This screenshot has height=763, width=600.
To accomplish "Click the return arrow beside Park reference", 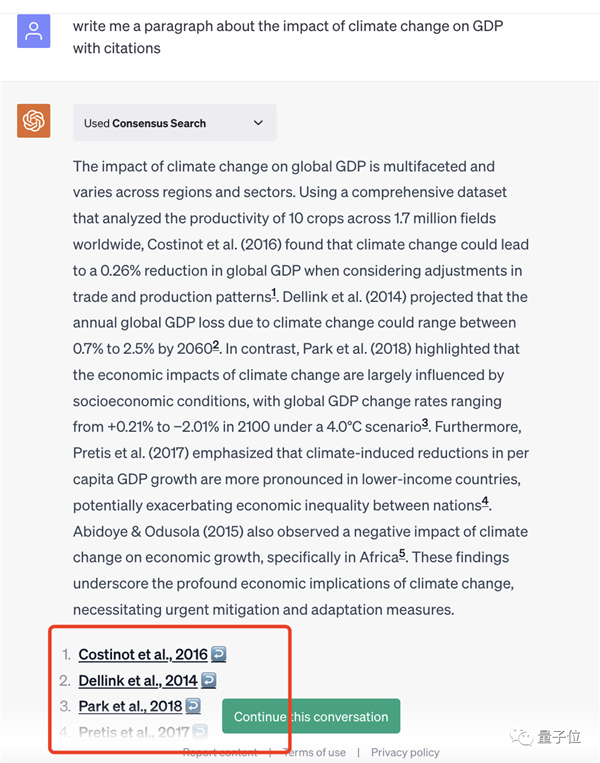I will [x=193, y=706].
